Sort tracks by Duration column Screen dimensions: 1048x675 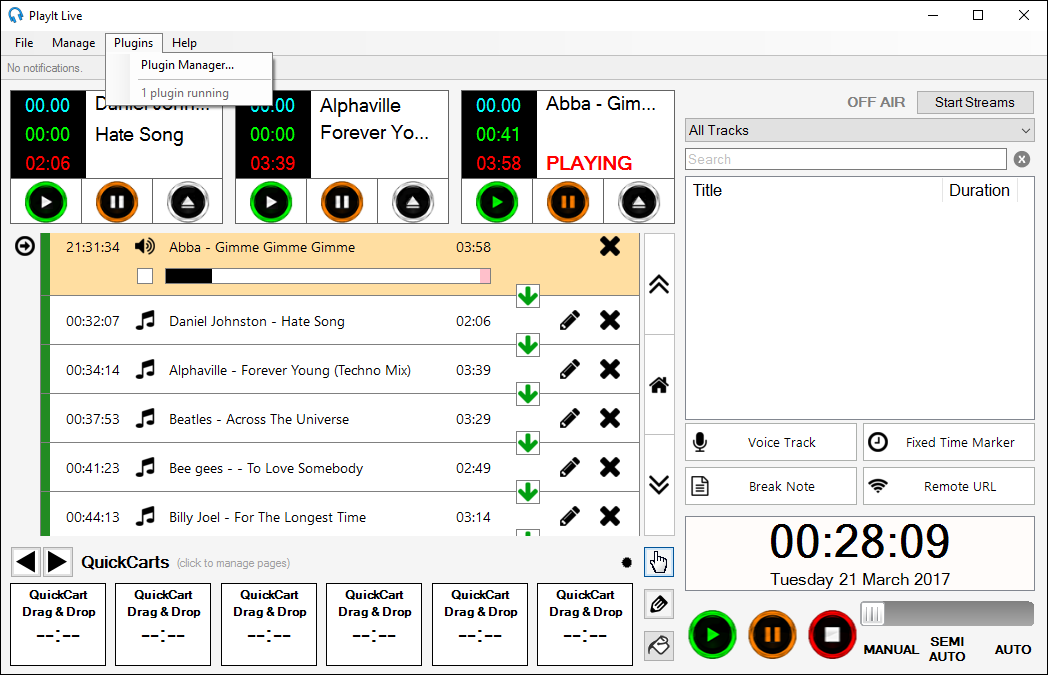click(x=979, y=190)
